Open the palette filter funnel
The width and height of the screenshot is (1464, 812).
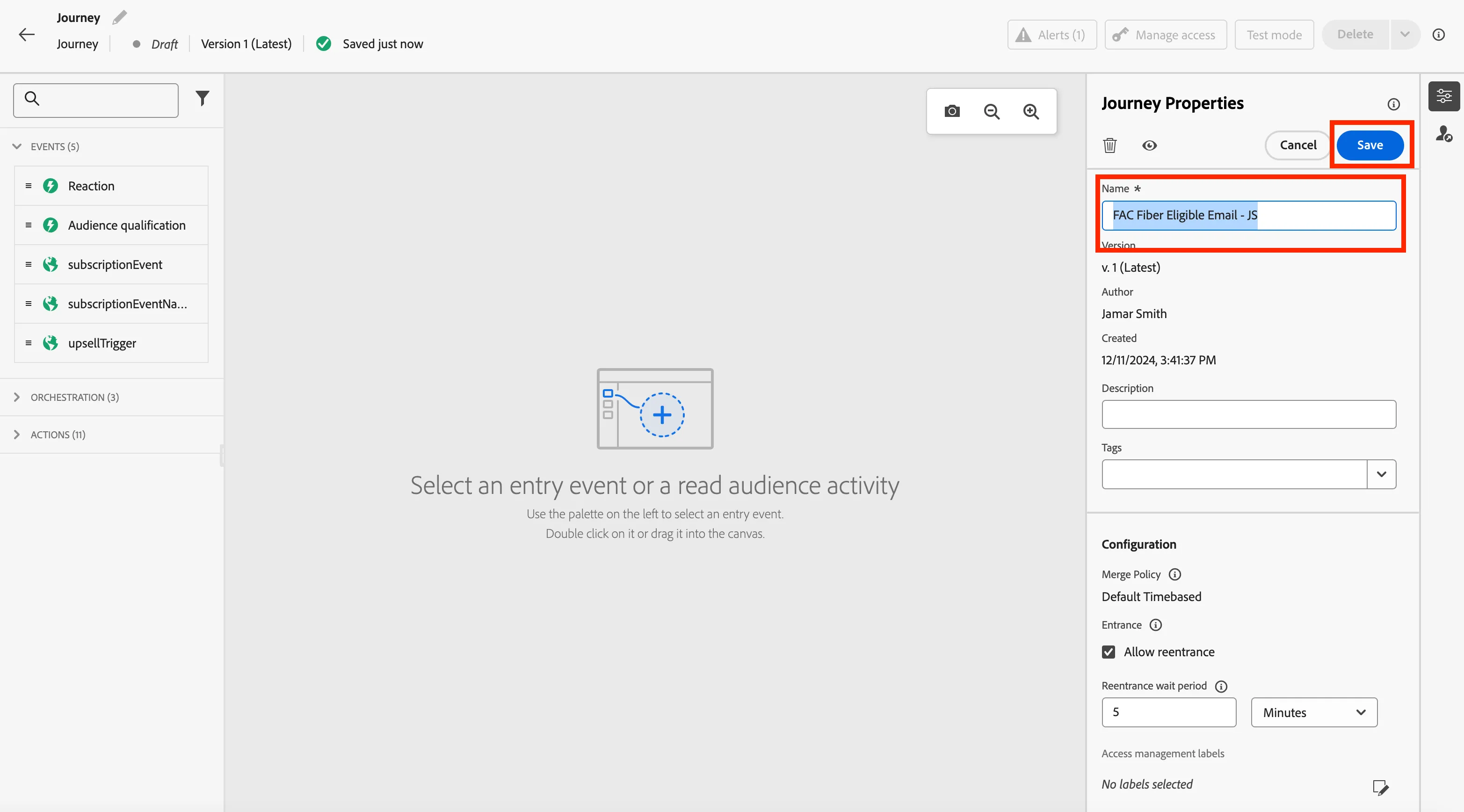203,99
